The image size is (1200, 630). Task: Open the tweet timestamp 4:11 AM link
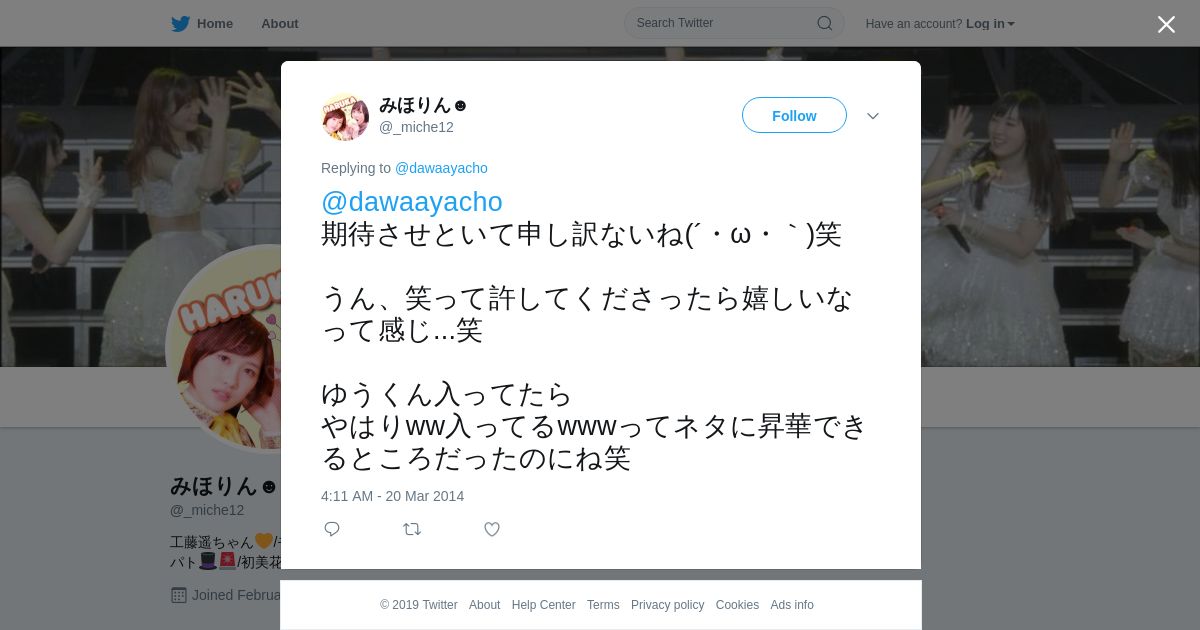coord(393,496)
